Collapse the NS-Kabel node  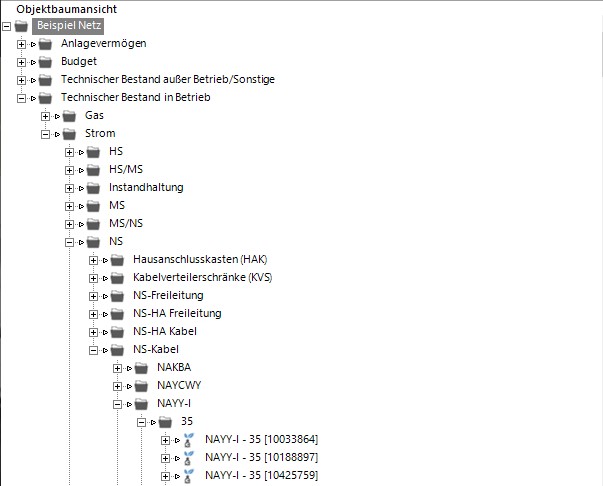(x=94, y=350)
